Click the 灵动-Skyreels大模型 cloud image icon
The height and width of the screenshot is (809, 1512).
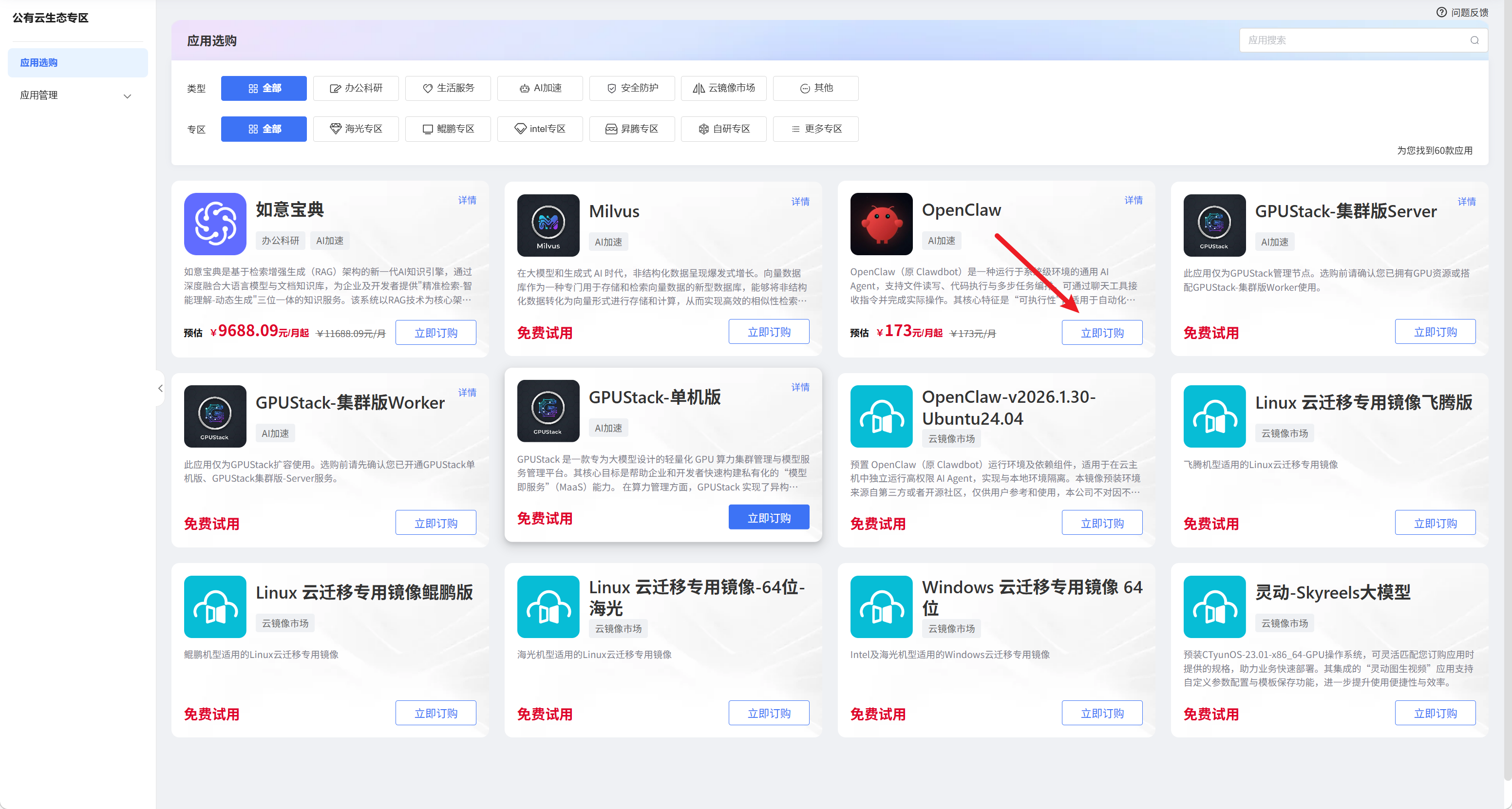point(1214,606)
